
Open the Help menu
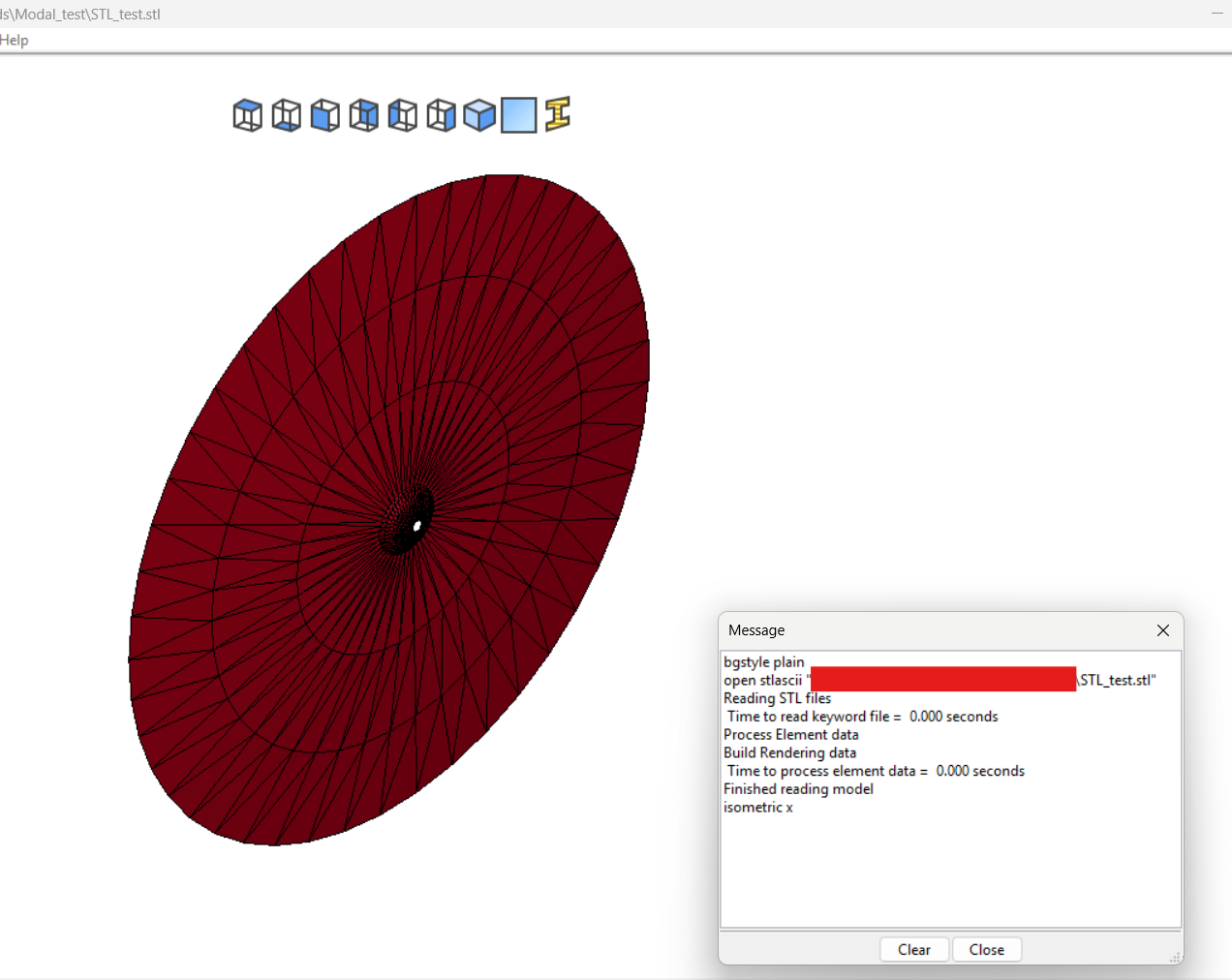point(14,40)
